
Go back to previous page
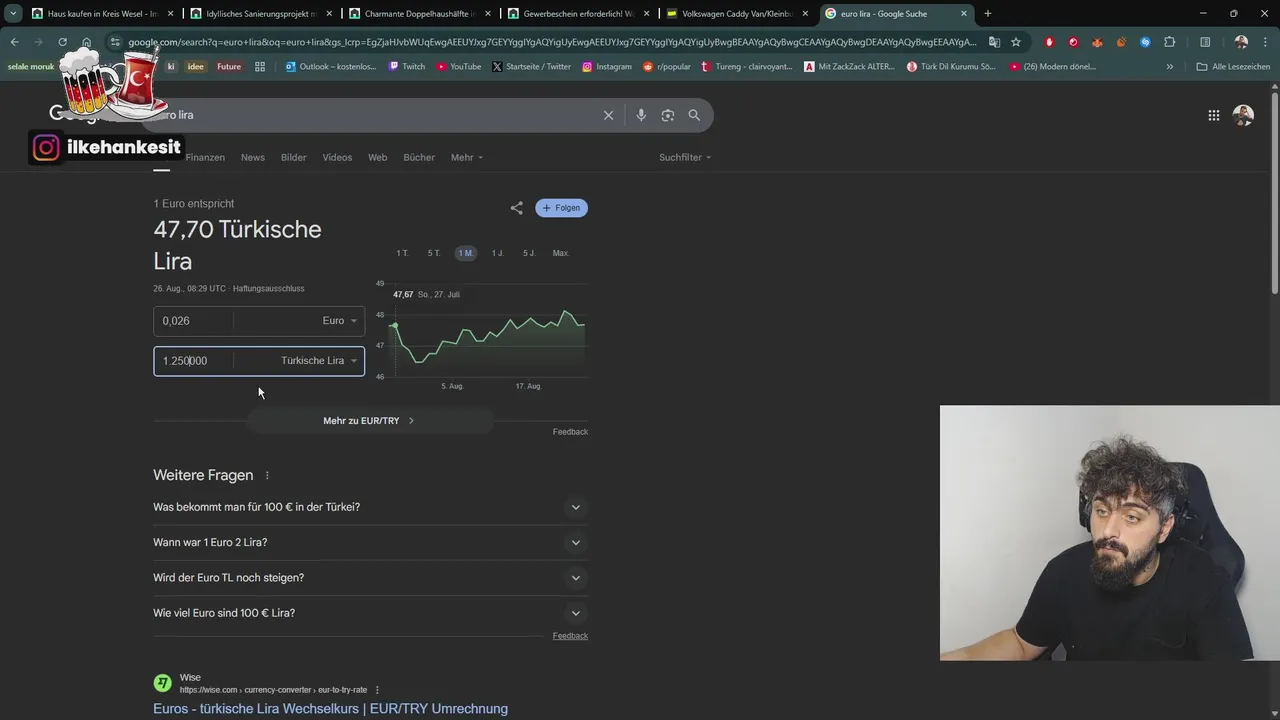(x=14, y=42)
